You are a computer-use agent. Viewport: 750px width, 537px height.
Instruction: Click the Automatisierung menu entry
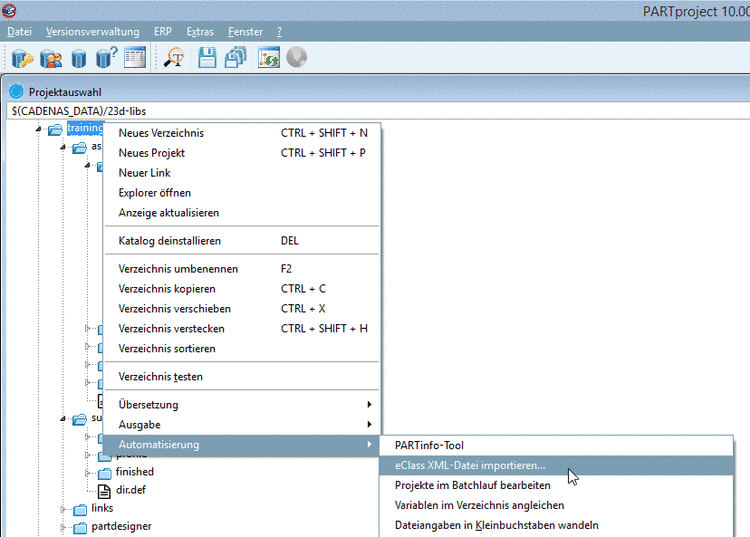pyautogui.click(x=242, y=445)
